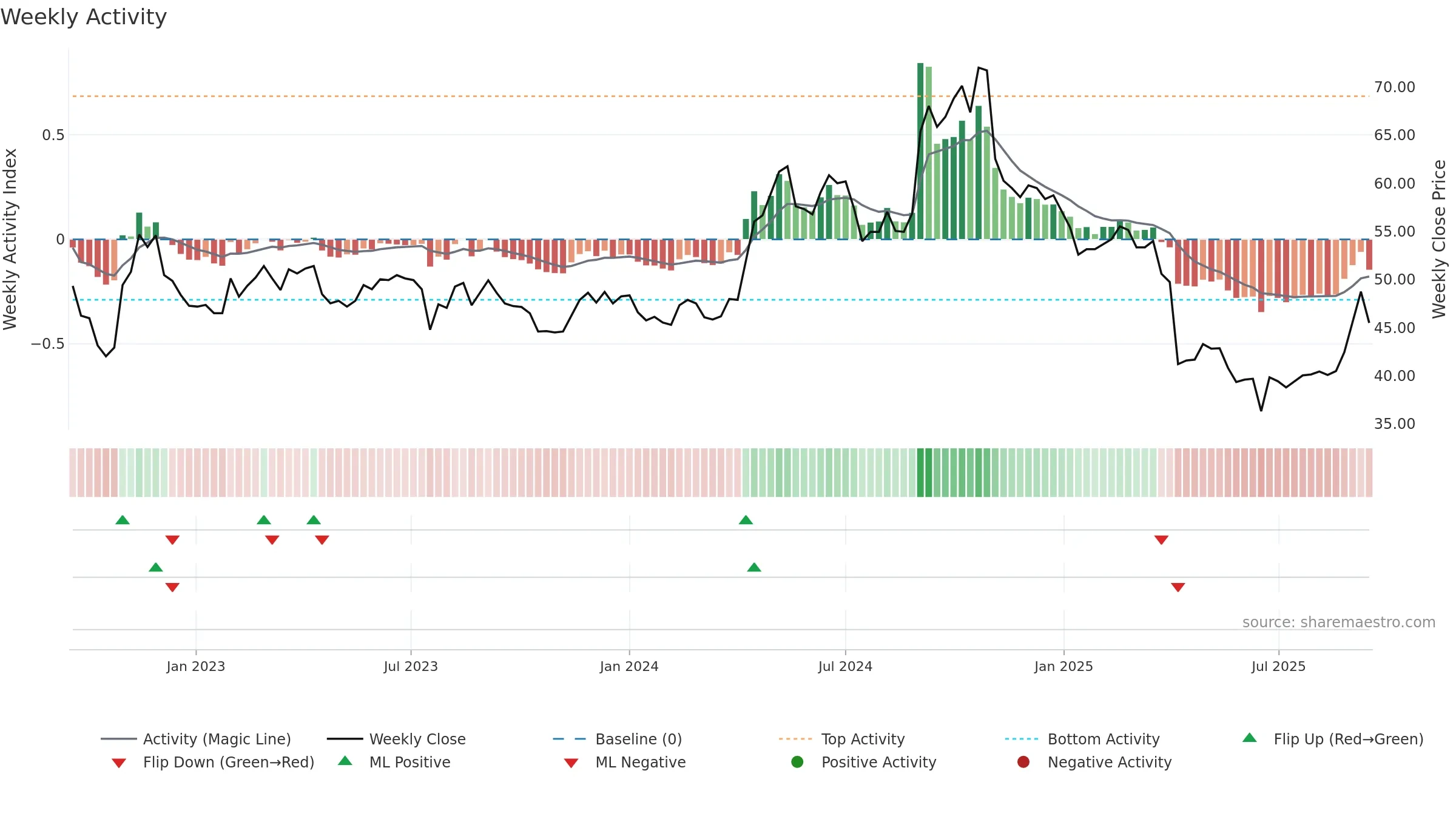This screenshot has height=819, width=1456.
Task: Toggle ML Negative legend entry
Action: (x=625, y=762)
